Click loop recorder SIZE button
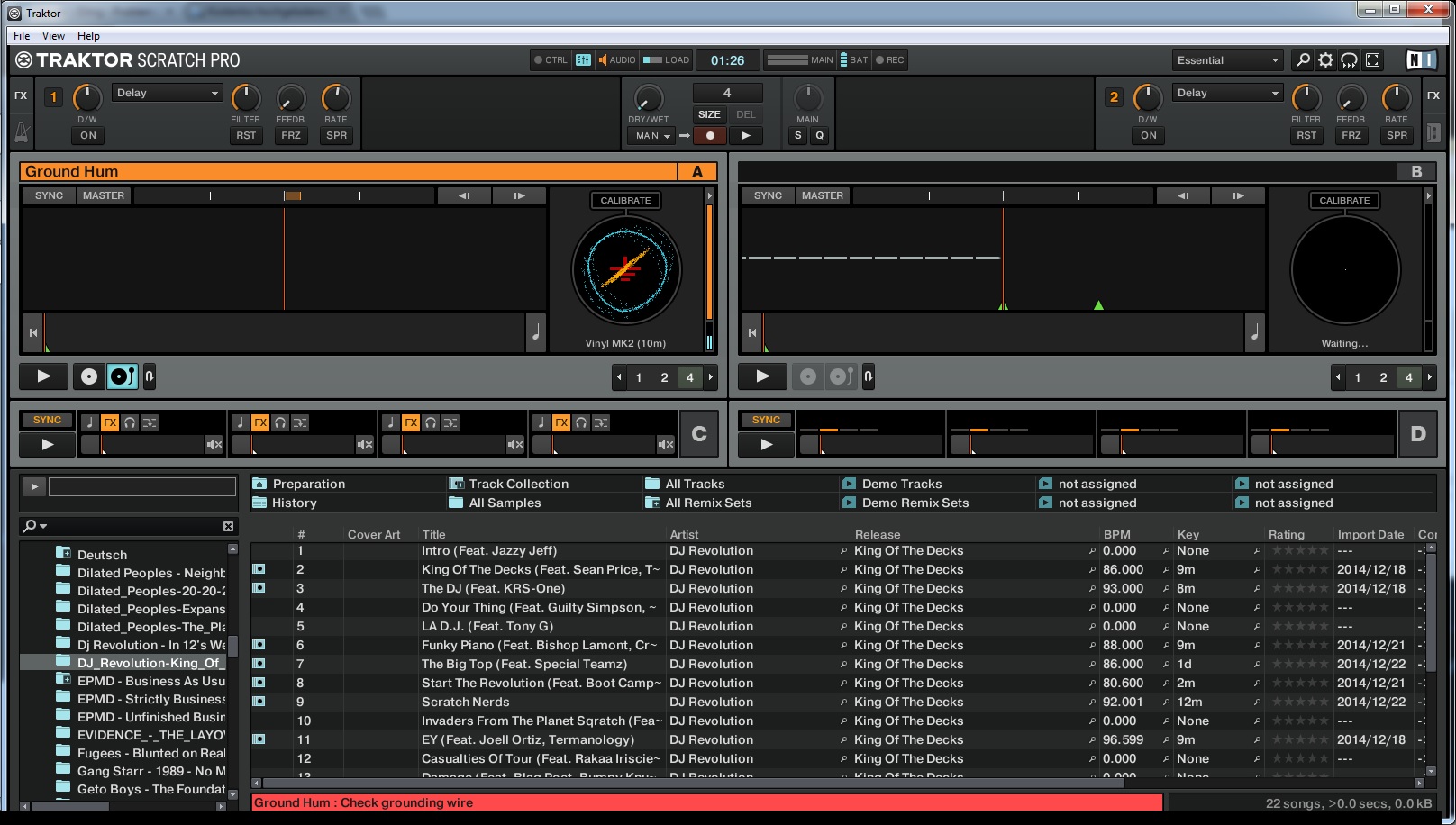The height and width of the screenshot is (825, 1456). 709,114
